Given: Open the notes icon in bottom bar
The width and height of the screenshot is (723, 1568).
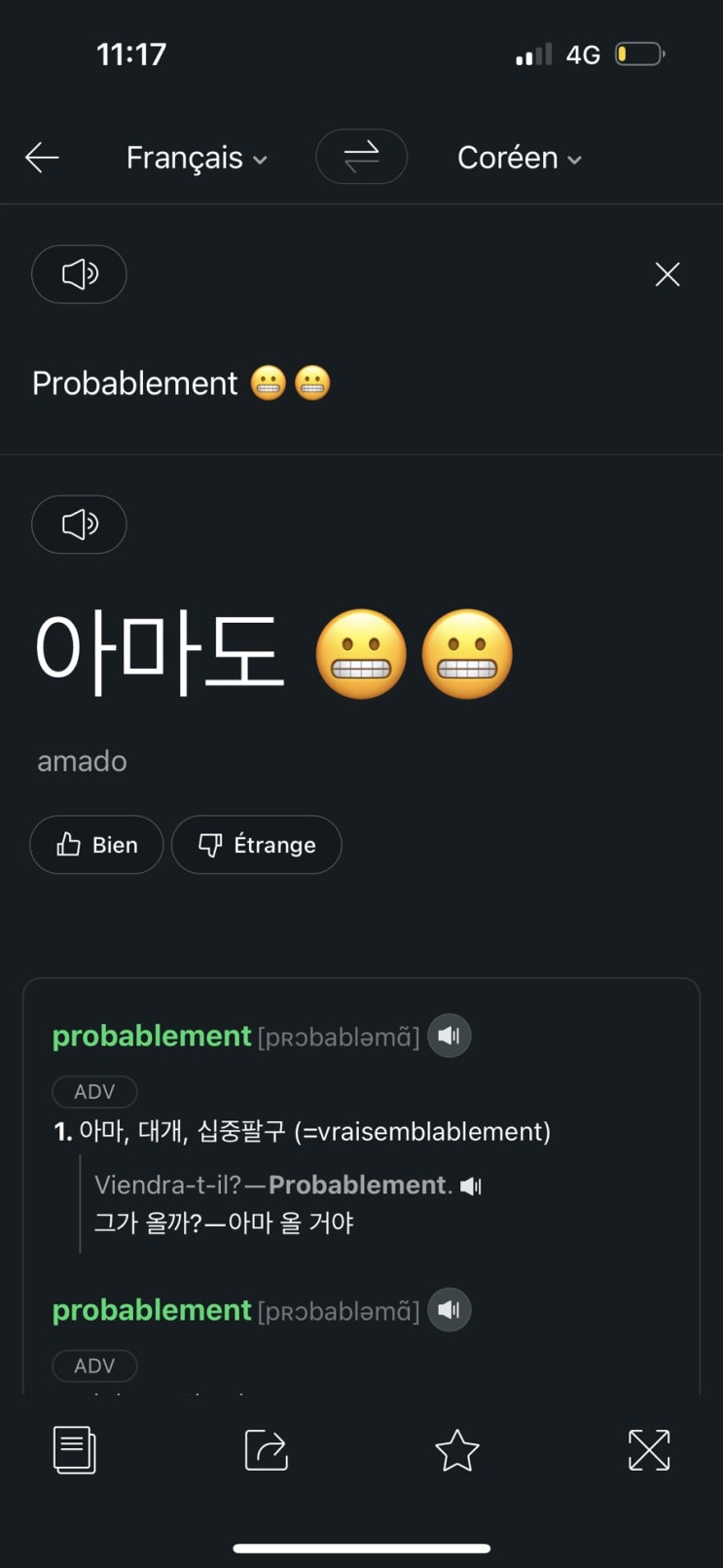Looking at the screenshot, I should (x=74, y=1450).
